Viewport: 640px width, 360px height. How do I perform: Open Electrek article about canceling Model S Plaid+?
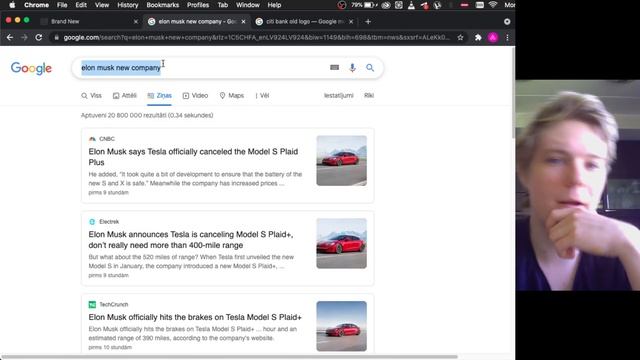(191, 240)
